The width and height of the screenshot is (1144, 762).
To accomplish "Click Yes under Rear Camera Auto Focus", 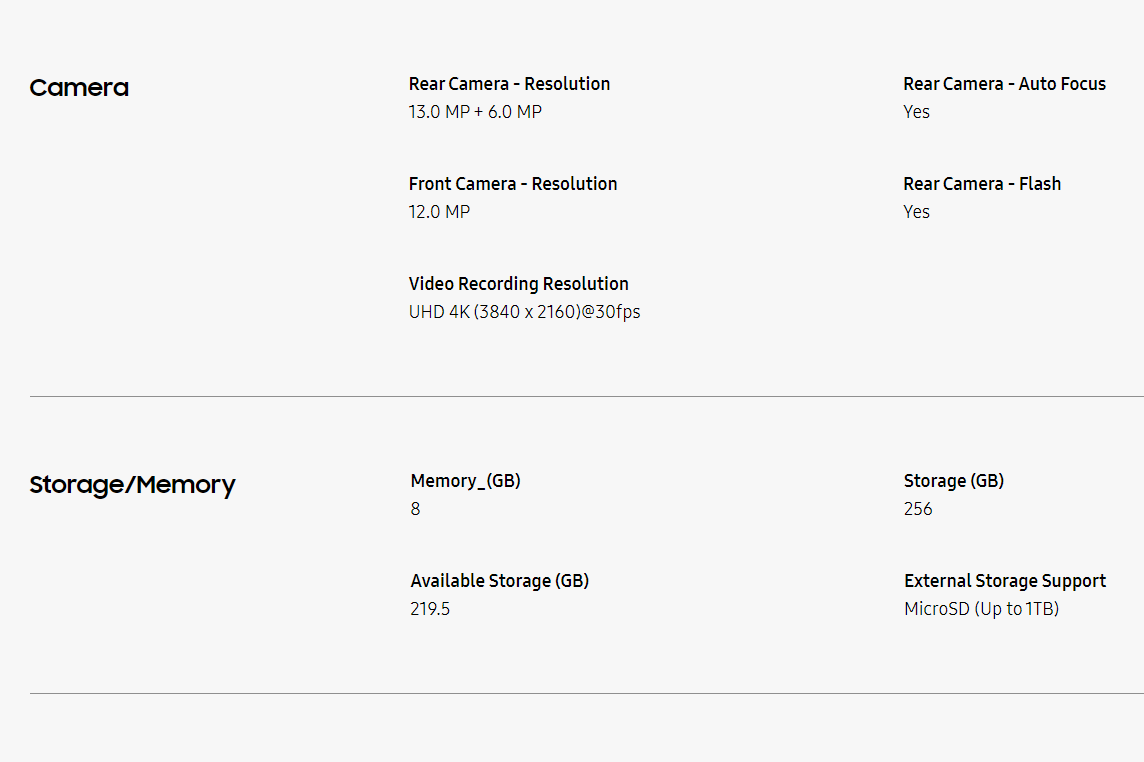I will click(x=916, y=112).
